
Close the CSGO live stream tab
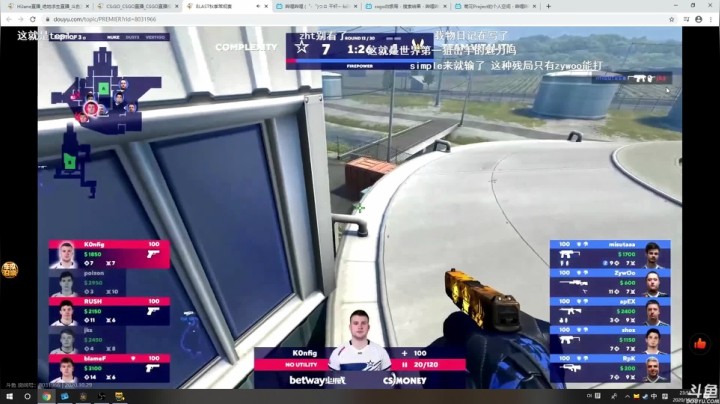click(176, 6)
